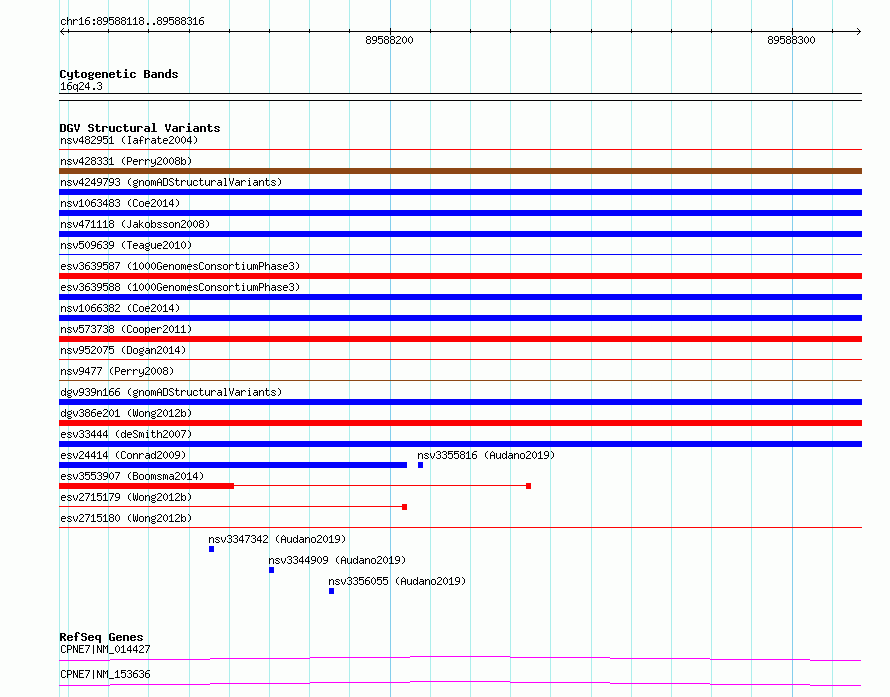The width and height of the screenshot is (890, 697).
Task: Select the blue square marker of nsv3355816
Action: [421, 465]
